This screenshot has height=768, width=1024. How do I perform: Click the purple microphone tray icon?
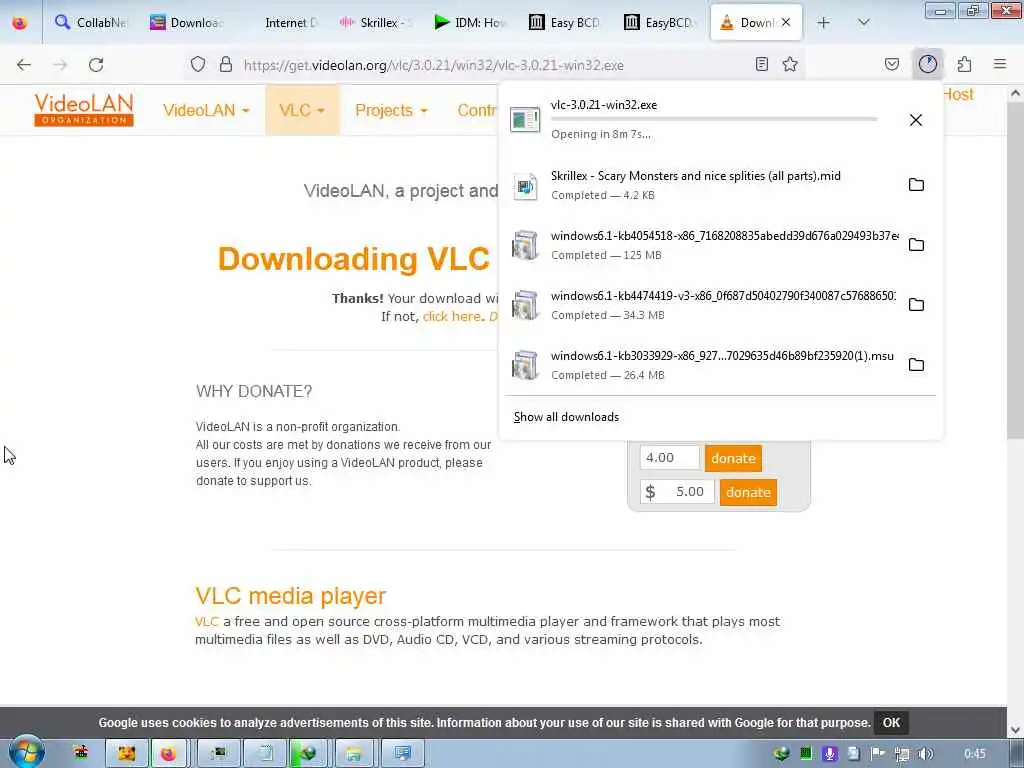point(829,754)
